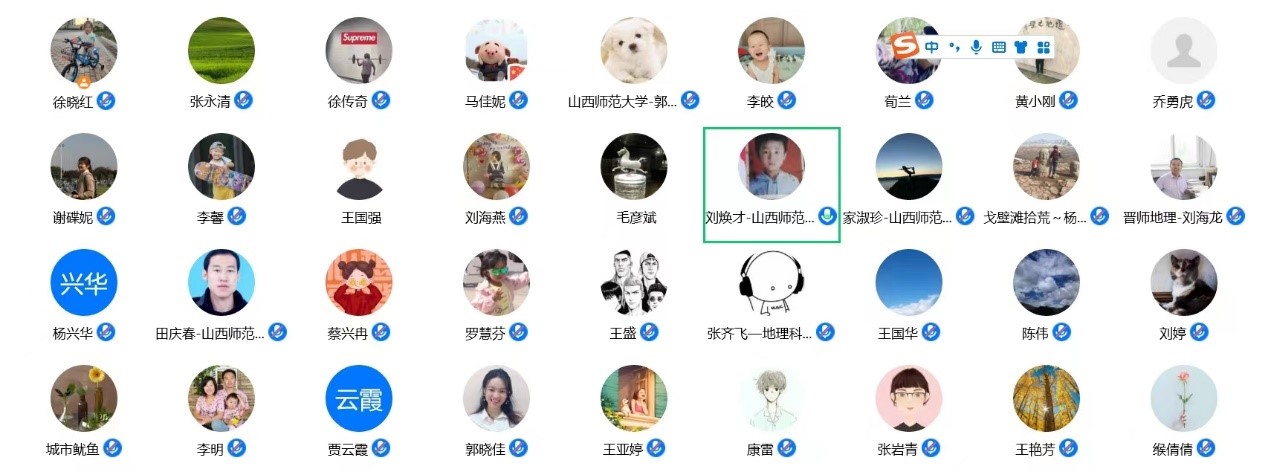The width and height of the screenshot is (1268, 472).
Task: Click the name label 毛彦斌
Action: point(634,217)
